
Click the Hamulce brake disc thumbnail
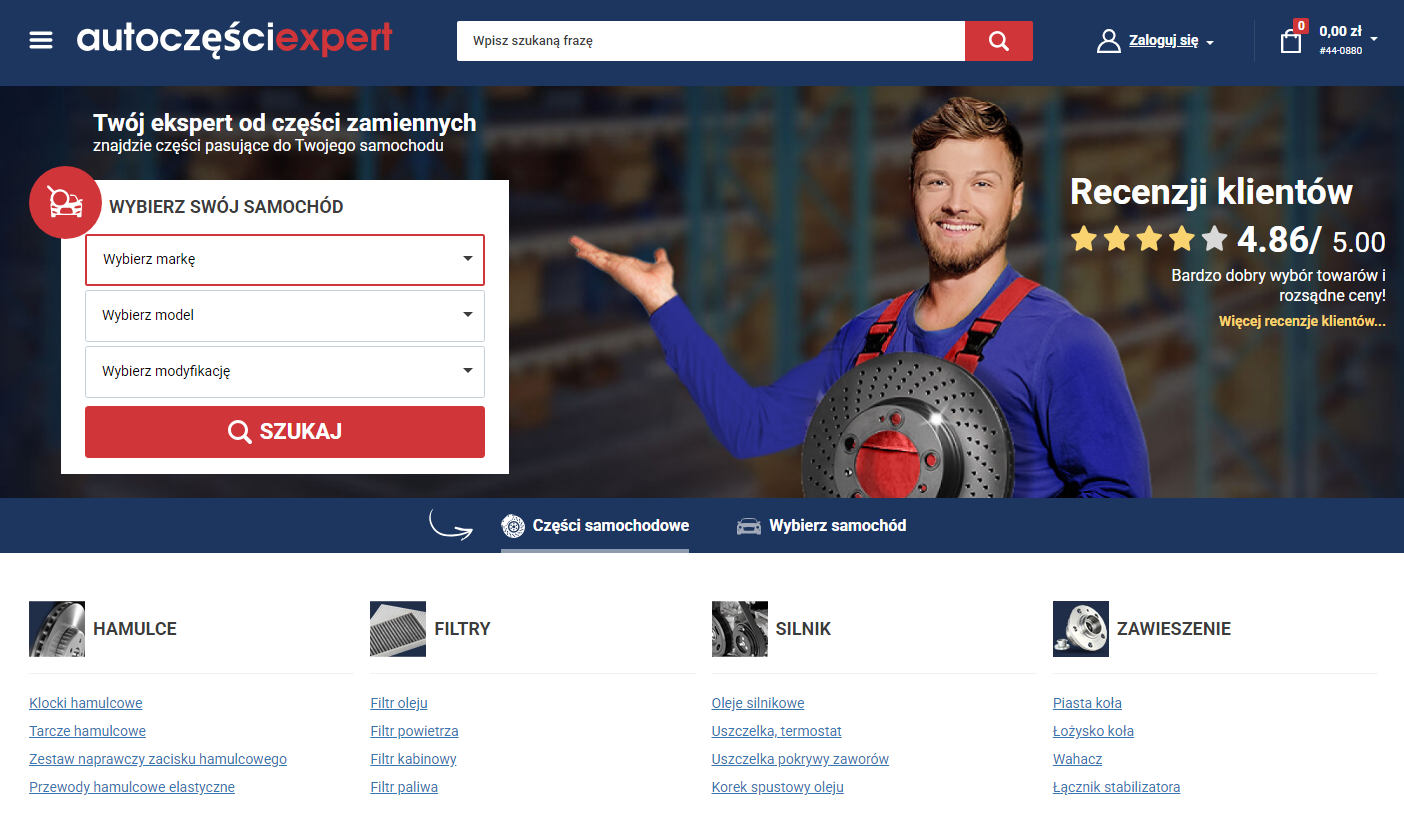57,629
